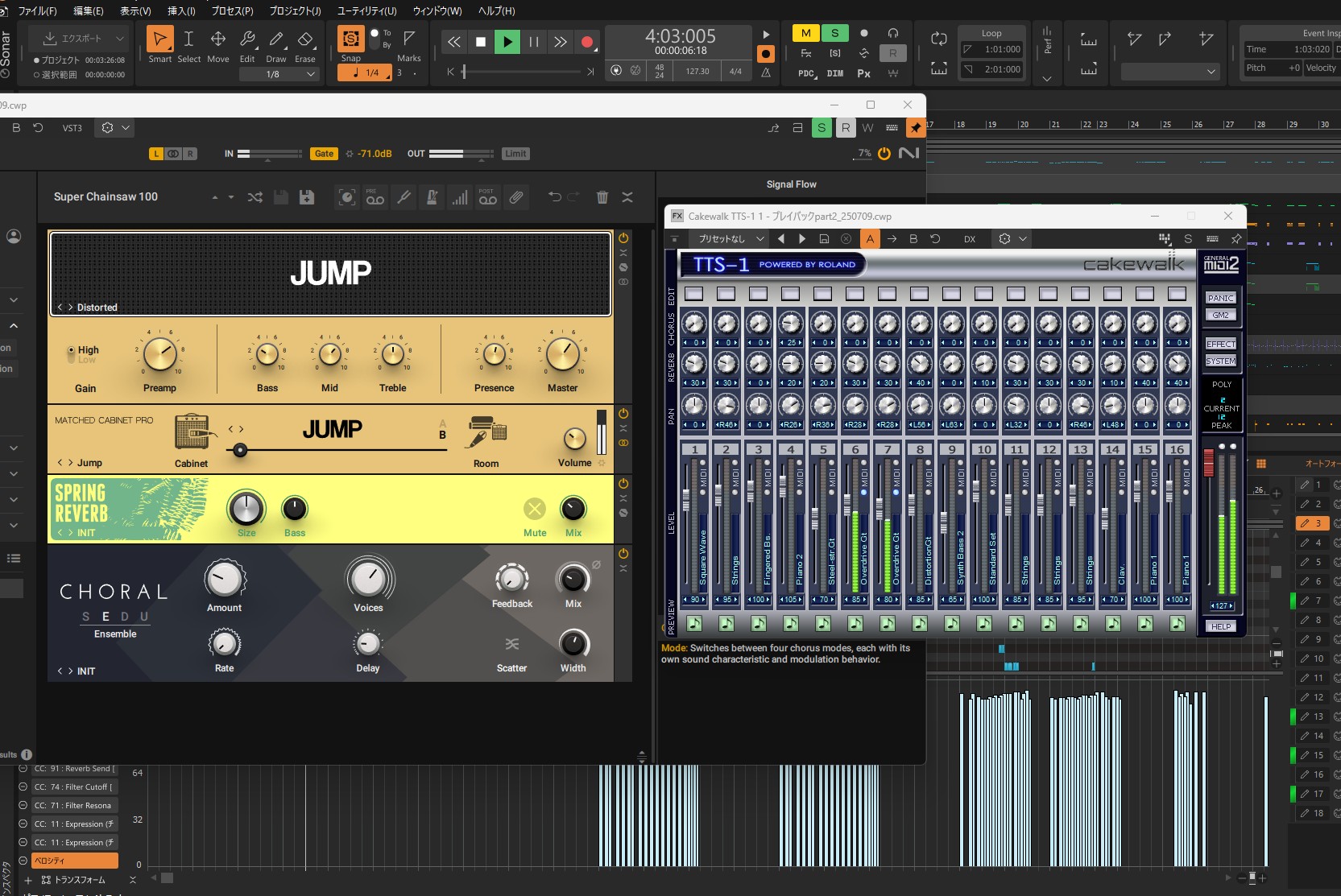Select the CC: 74 Filter Cutoff lane
The width and height of the screenshot is (1341, 896).
click(x=74, y=787)
